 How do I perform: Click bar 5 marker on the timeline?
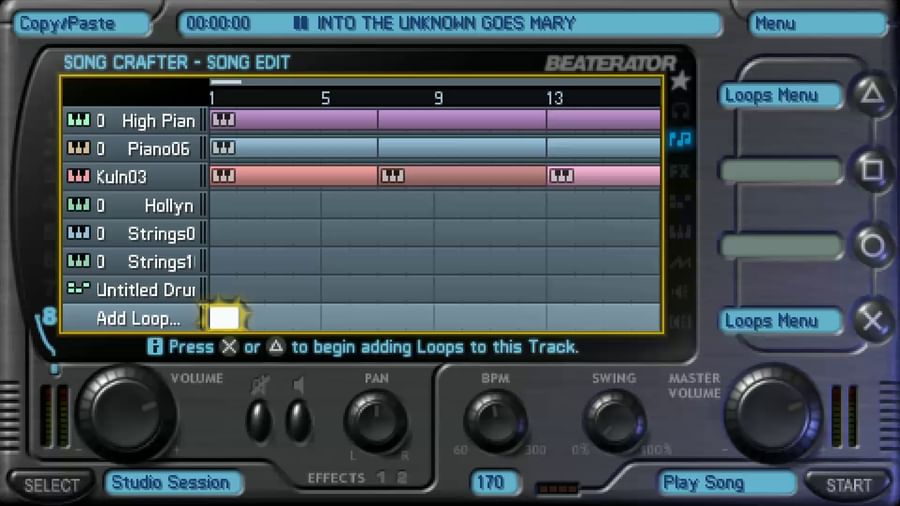coord(325,99)
